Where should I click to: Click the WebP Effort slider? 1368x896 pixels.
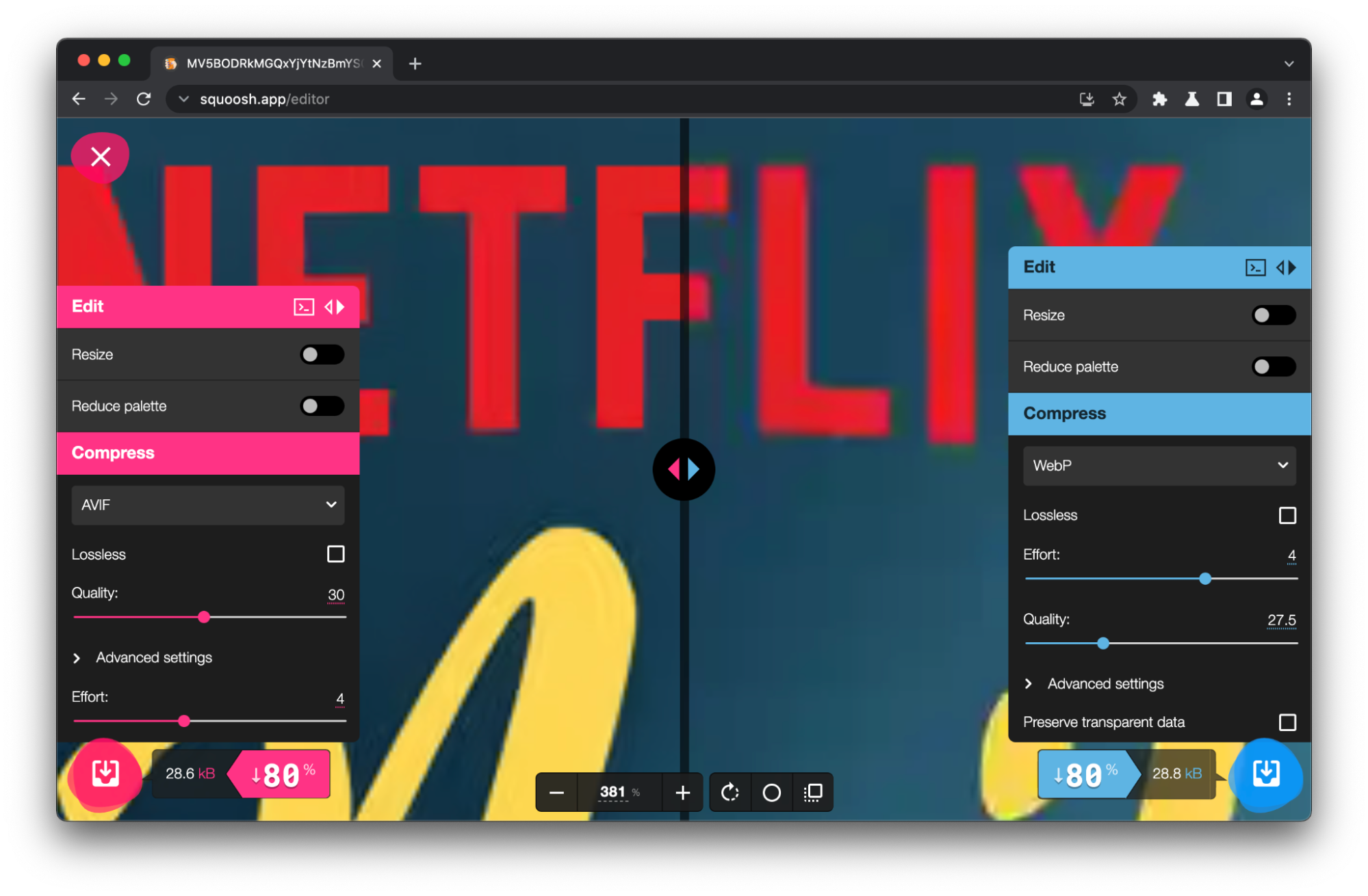click(1161, 579)
